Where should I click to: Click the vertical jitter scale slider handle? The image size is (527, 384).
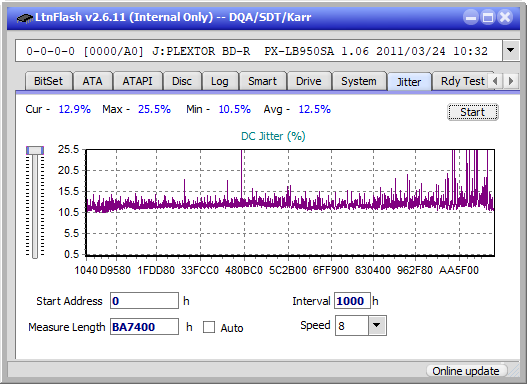[x=35, y=151]
